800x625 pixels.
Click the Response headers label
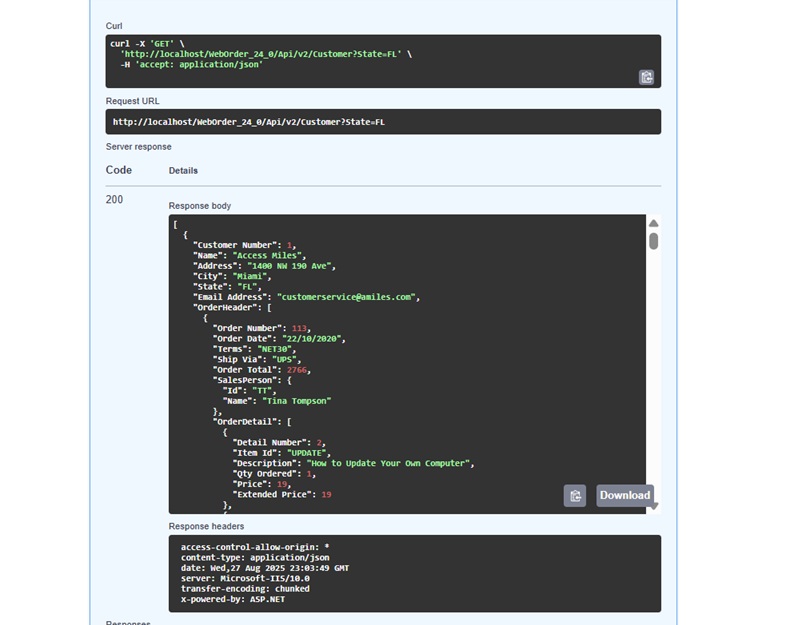(x=205, y=525)
